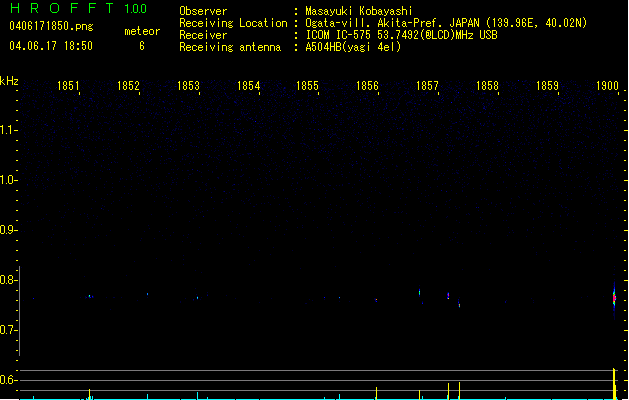Click the Ogata-vill. Akita-Pref. JAPAN location text
This screenshot has width=629, height=400.
coord(446,23)
